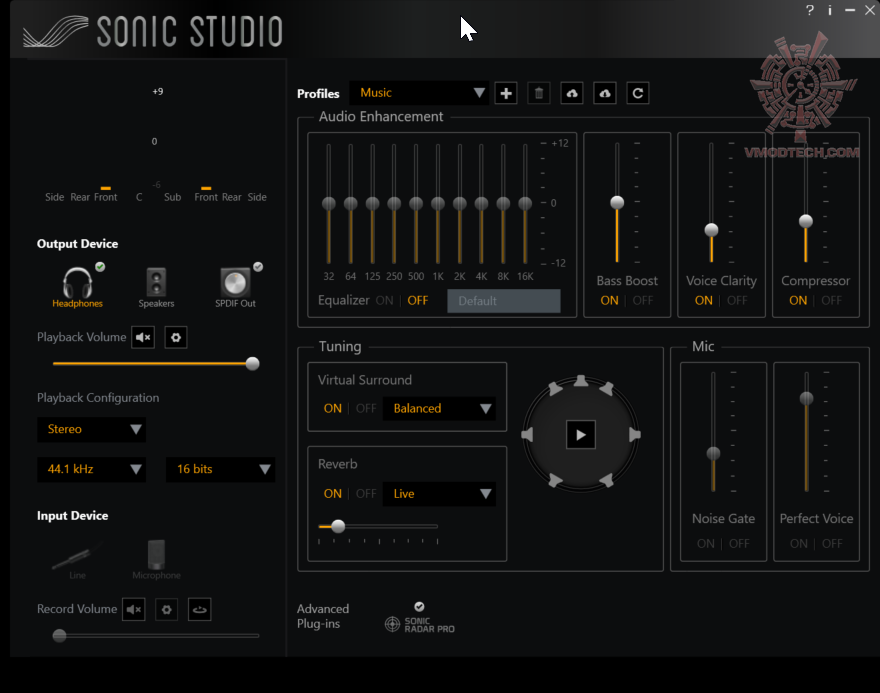Viewport: 880px width, 693px height.
Task: Turn Reverb ON
Action: pos(333,494)
